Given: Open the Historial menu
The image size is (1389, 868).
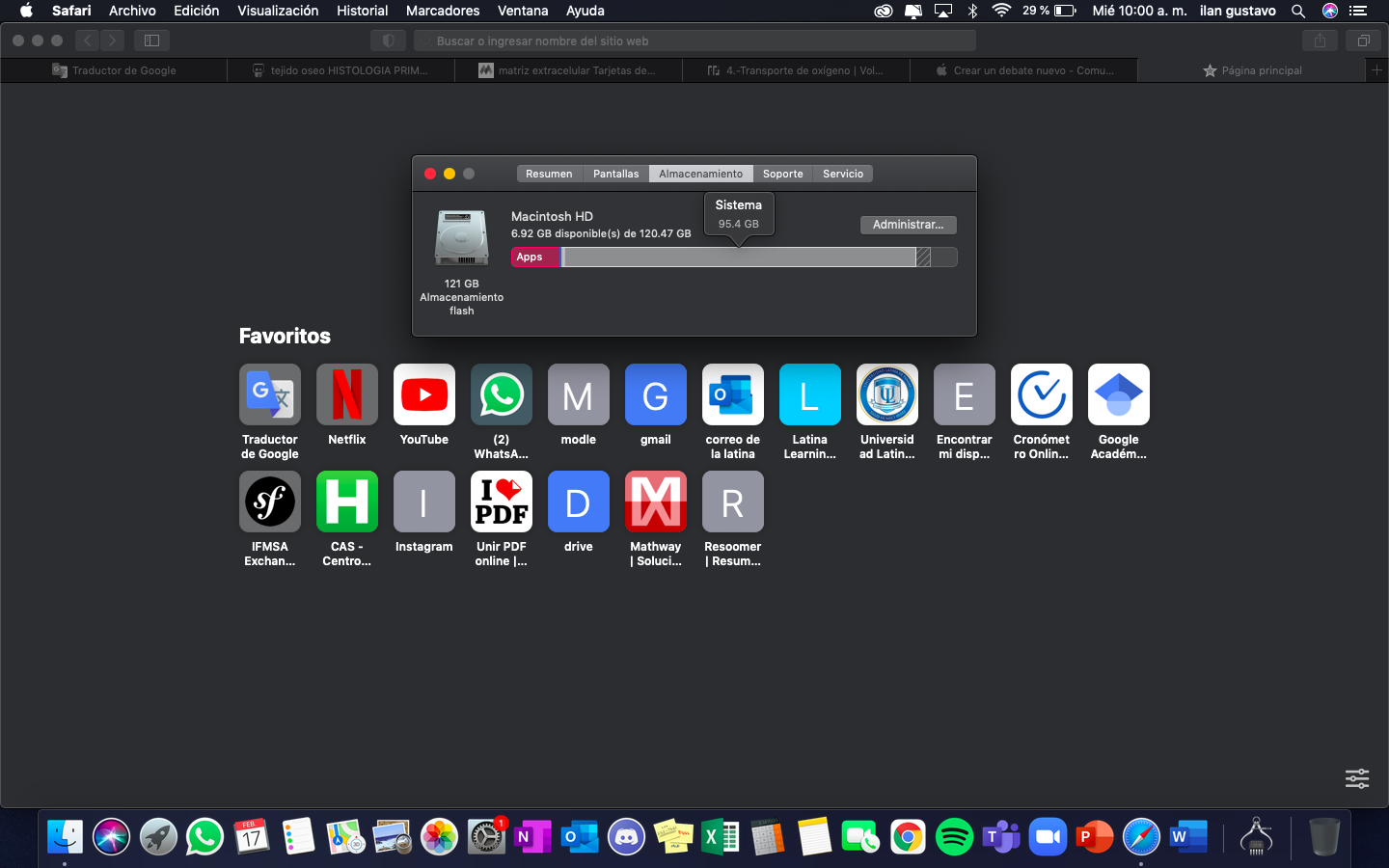Looking at the screenshot, I should pyautogui.click(x=362, y=11).
